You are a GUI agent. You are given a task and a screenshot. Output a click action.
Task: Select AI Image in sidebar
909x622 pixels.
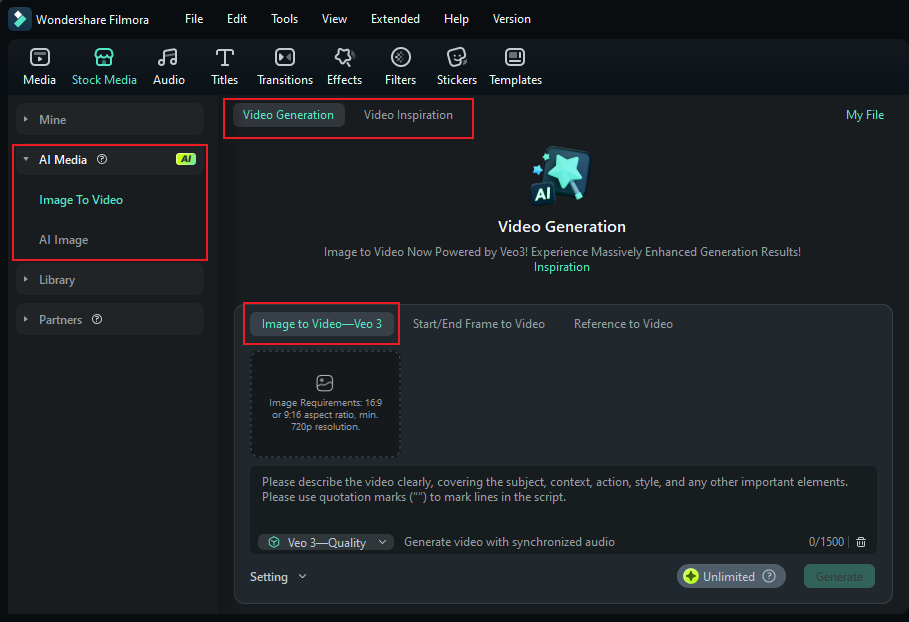point(63,240)
